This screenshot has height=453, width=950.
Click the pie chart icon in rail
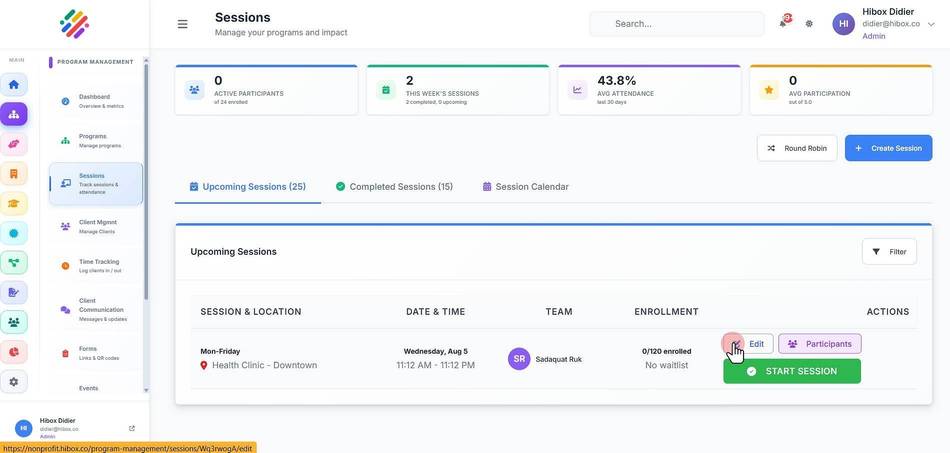(13, 352)
